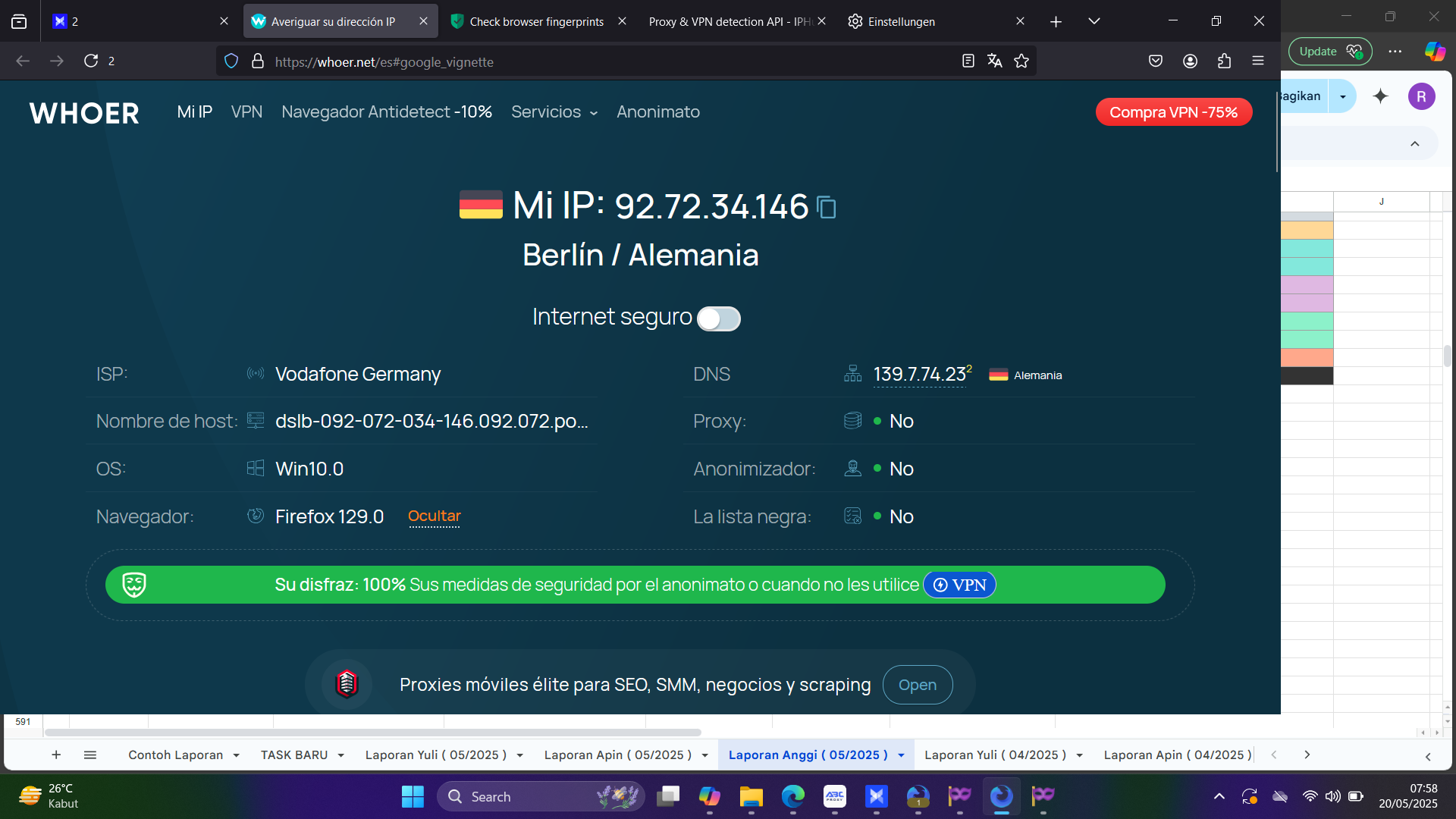Open Firefox reader view icon
The height and width of the screenshot is (819, 1456).
(x=968, y=61)
